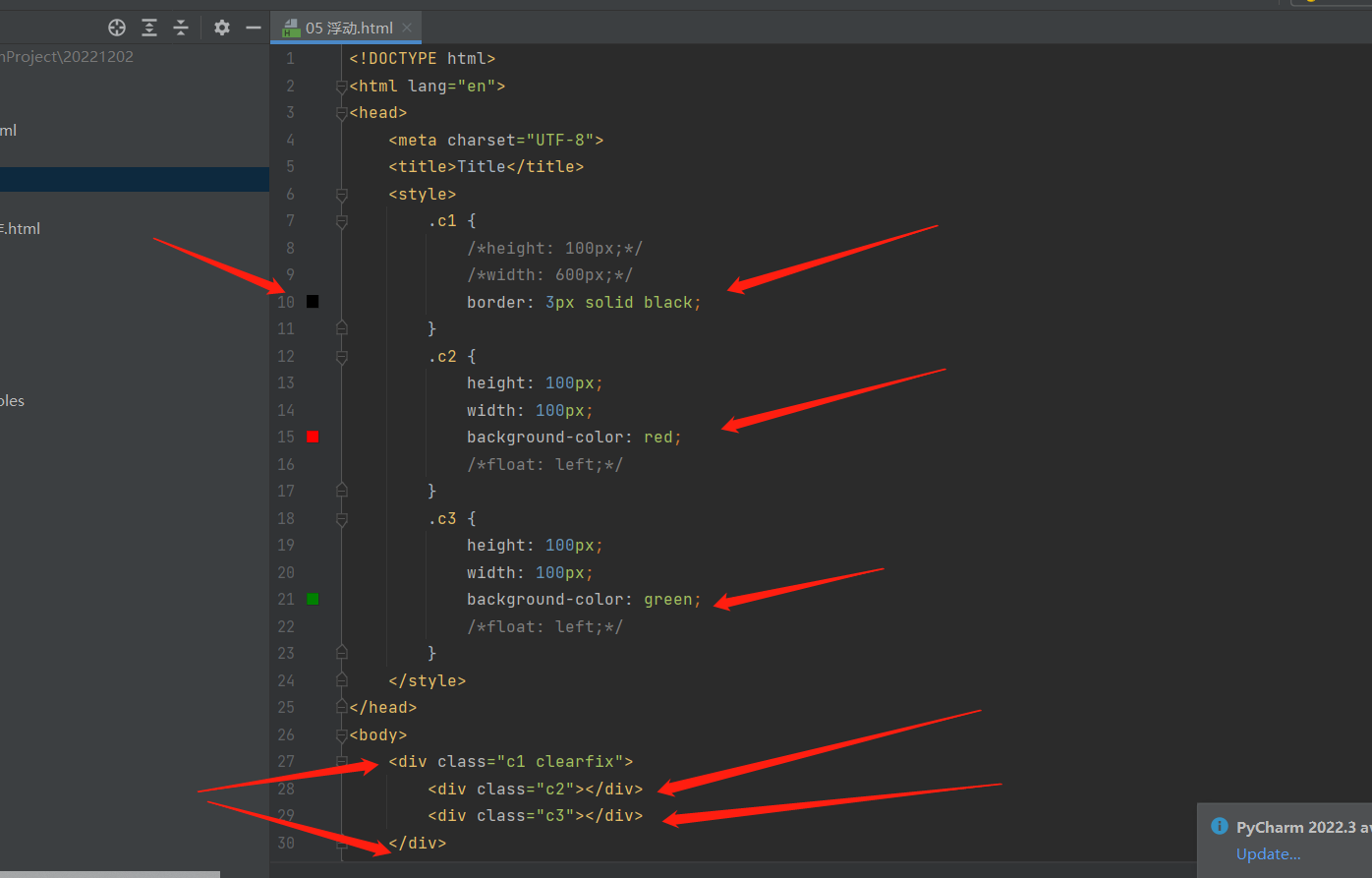Screen dimensions: 1372x878
Task: Select the 05 浮动.html editor tab
Action: [x=347, y=28]
